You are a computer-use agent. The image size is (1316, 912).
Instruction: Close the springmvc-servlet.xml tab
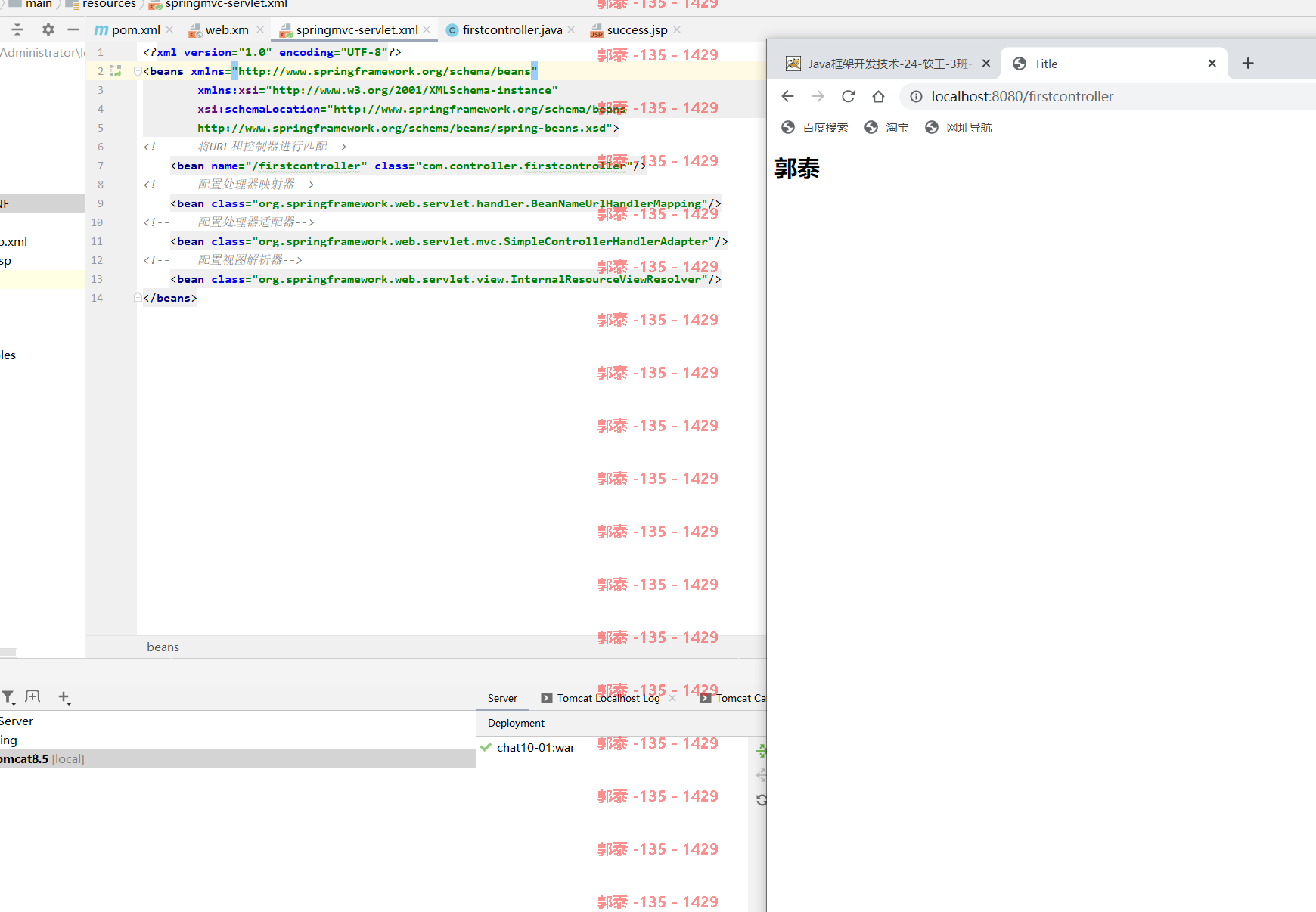point(427,29)
